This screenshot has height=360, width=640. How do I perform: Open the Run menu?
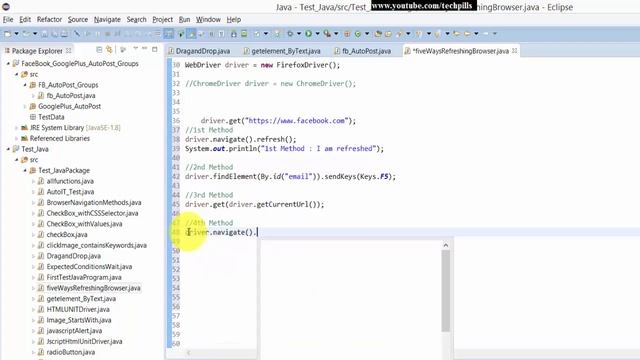(x=184, y=20)
